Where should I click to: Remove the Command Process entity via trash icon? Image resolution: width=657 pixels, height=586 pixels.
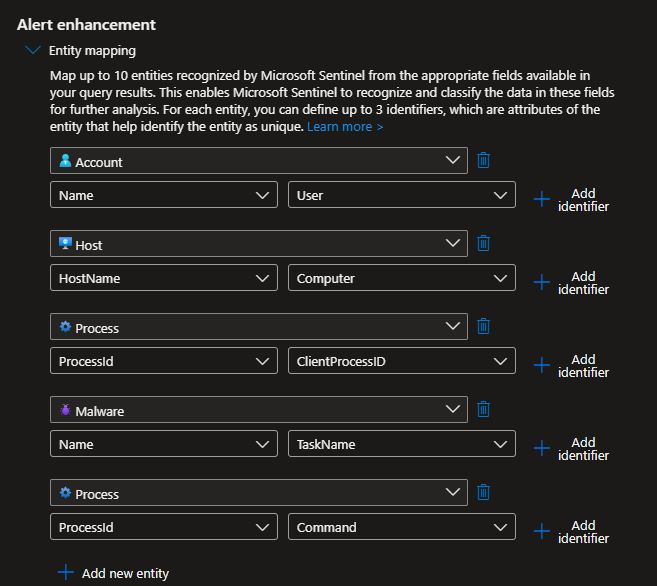[483, 493]
